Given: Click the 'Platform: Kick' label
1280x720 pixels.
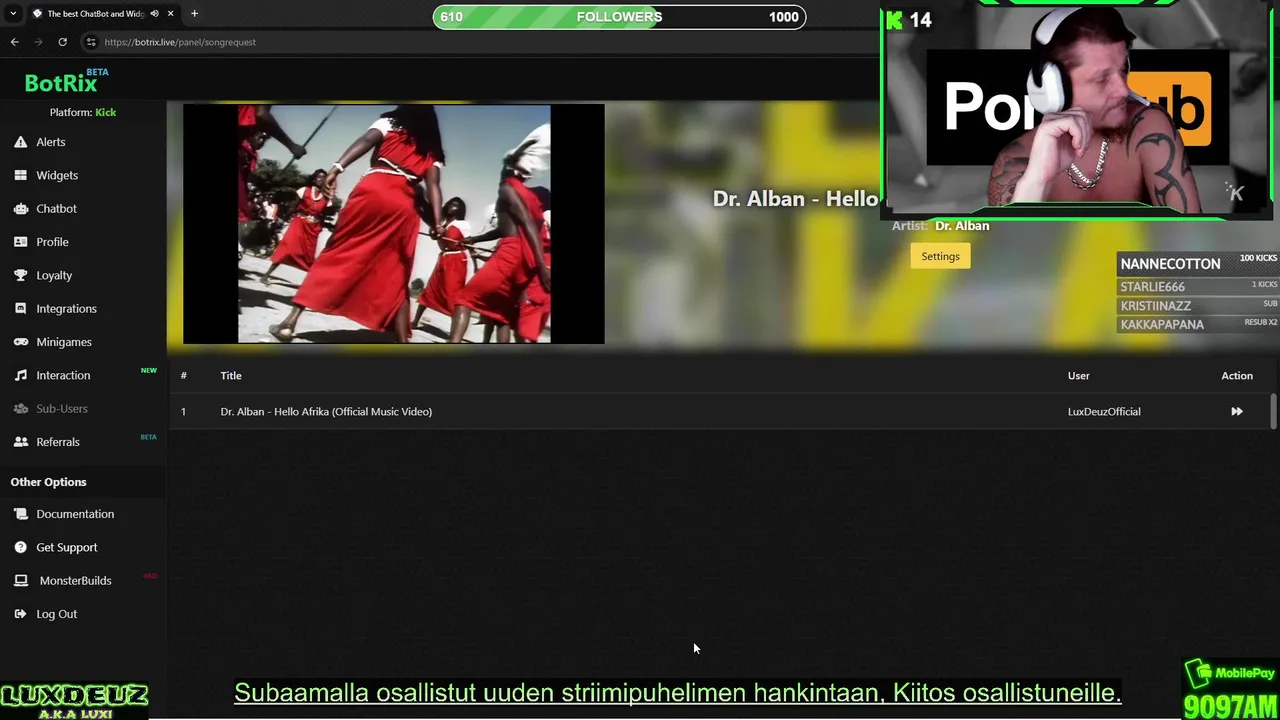Looking at the screenshot, I should point(83,112).
